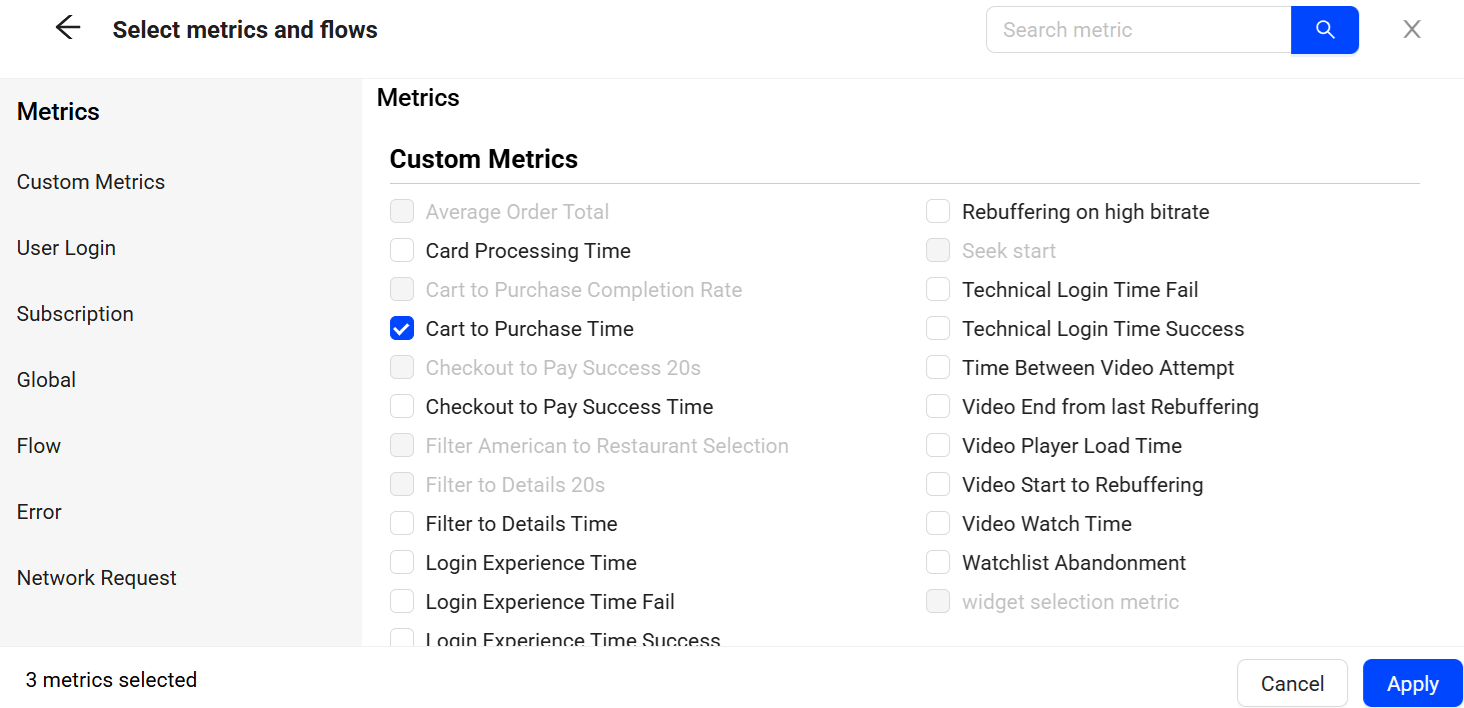
Task: Select Technical Login Time Fail checkbox
Action: tap(938, 290)
